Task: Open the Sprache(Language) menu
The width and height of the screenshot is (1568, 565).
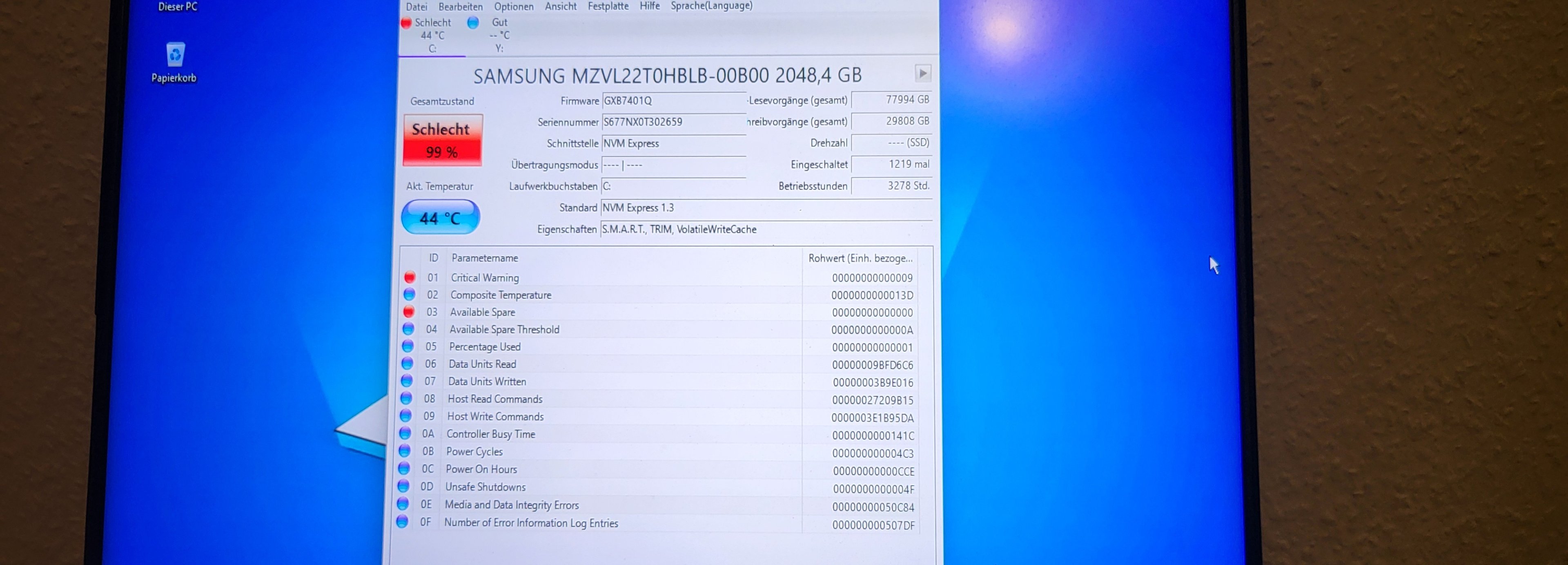Action: click(711, 5)
